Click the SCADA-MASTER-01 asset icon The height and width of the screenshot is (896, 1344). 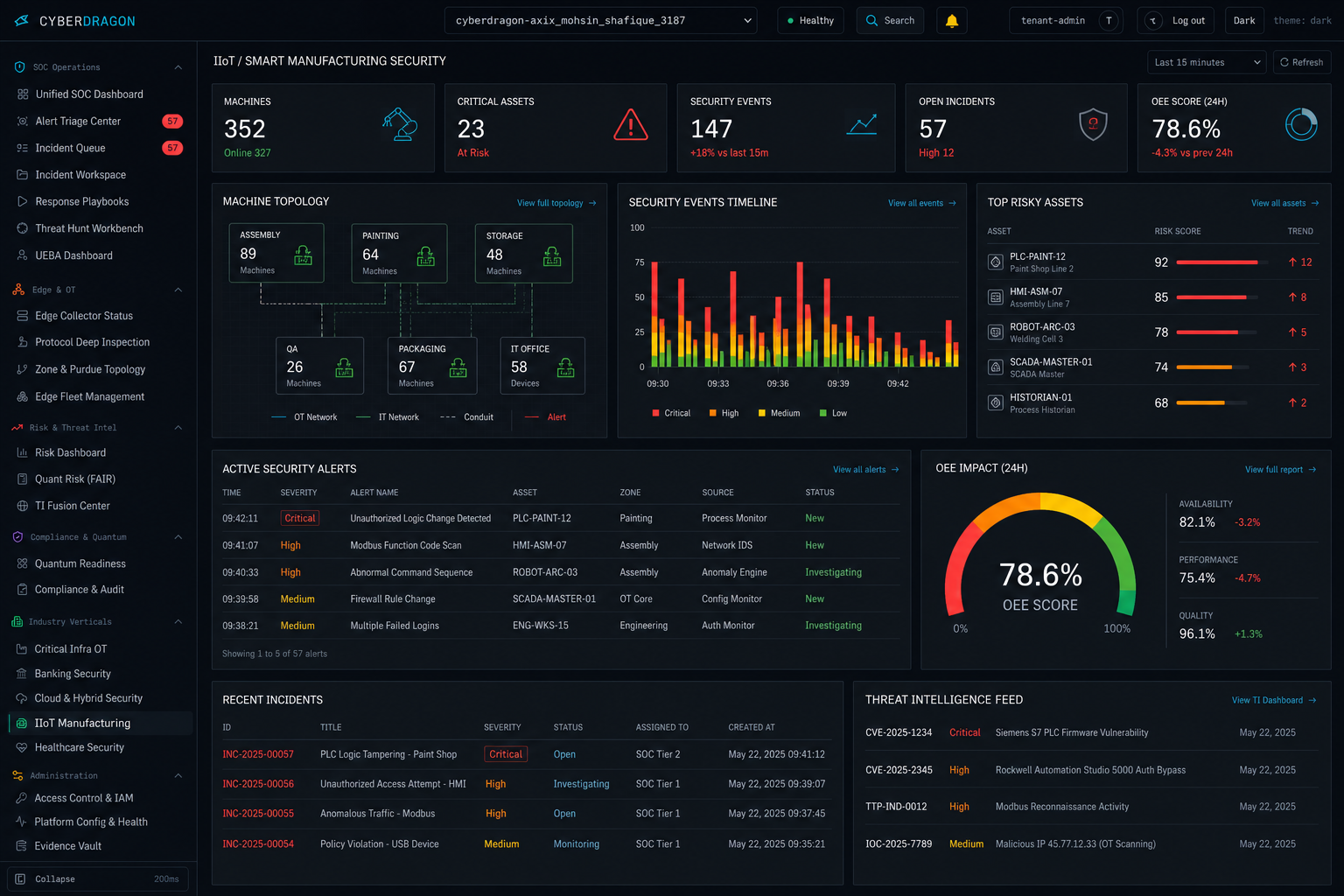(995, 367)
